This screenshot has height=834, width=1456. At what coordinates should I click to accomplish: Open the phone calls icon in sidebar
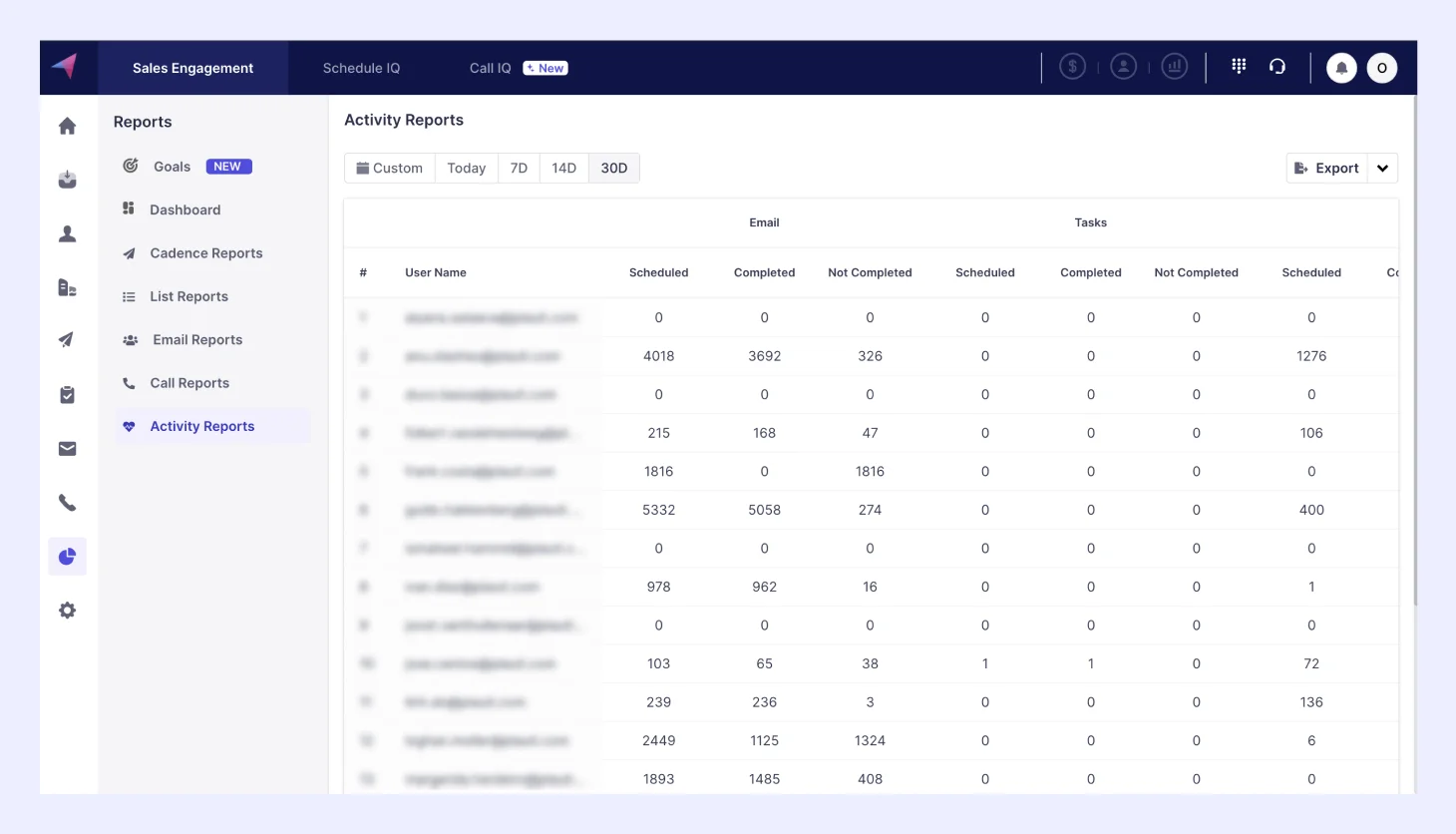click(67, 503)
